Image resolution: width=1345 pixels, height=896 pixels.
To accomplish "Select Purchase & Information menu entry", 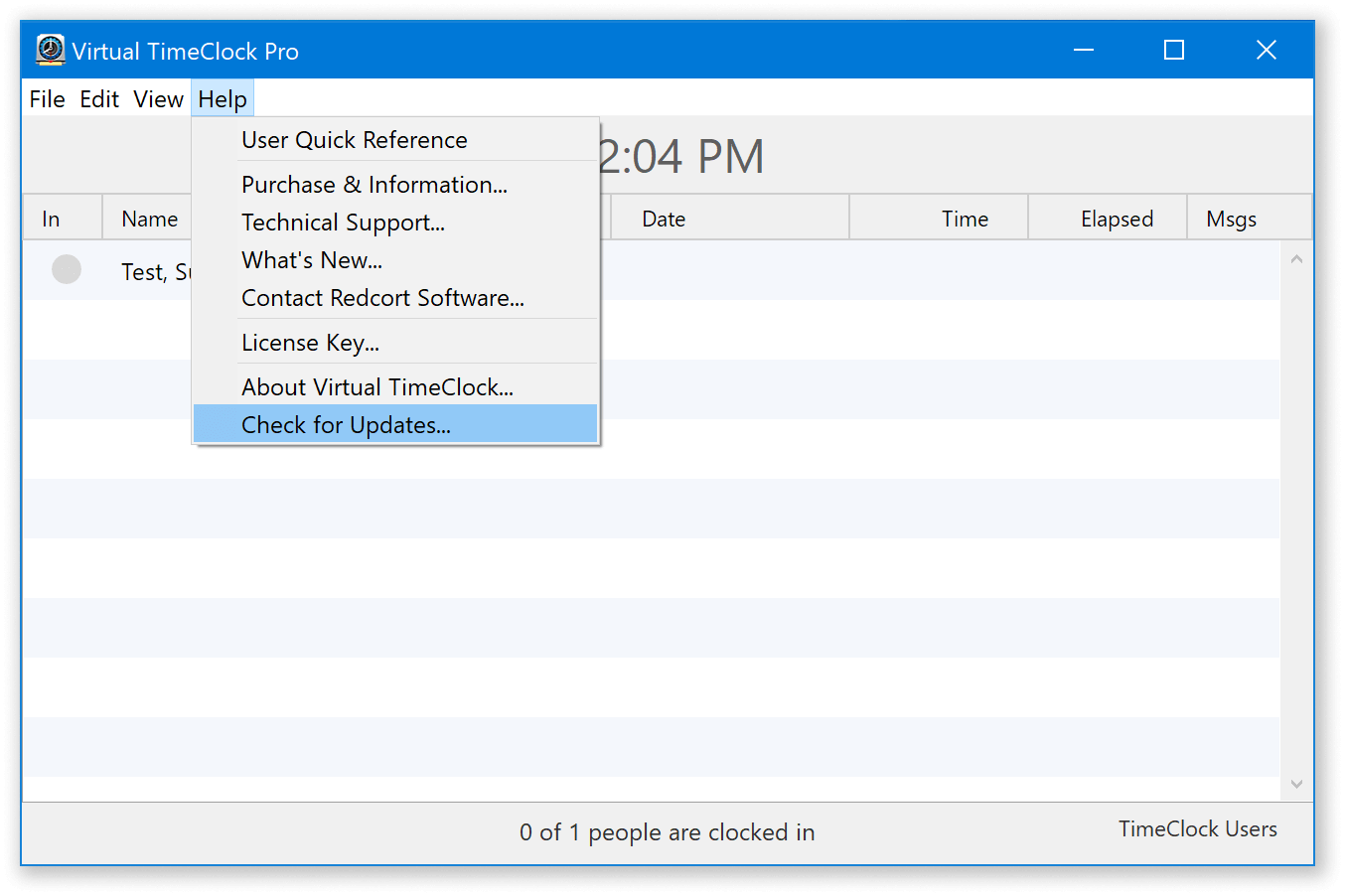I will click(395, 185).
